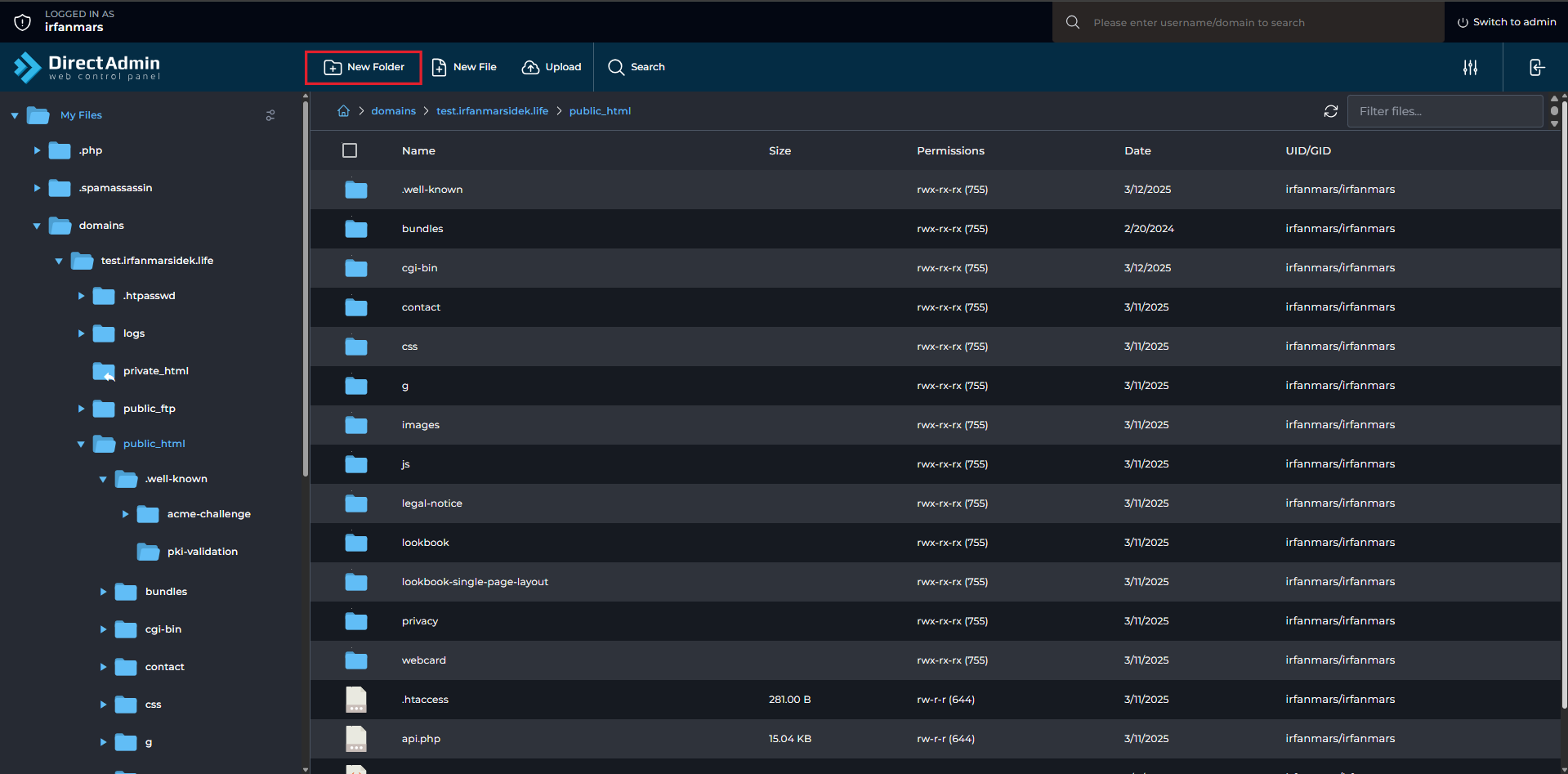Expand the .php folder in tree
The image size is (1568, 774).
pos(37,150)
